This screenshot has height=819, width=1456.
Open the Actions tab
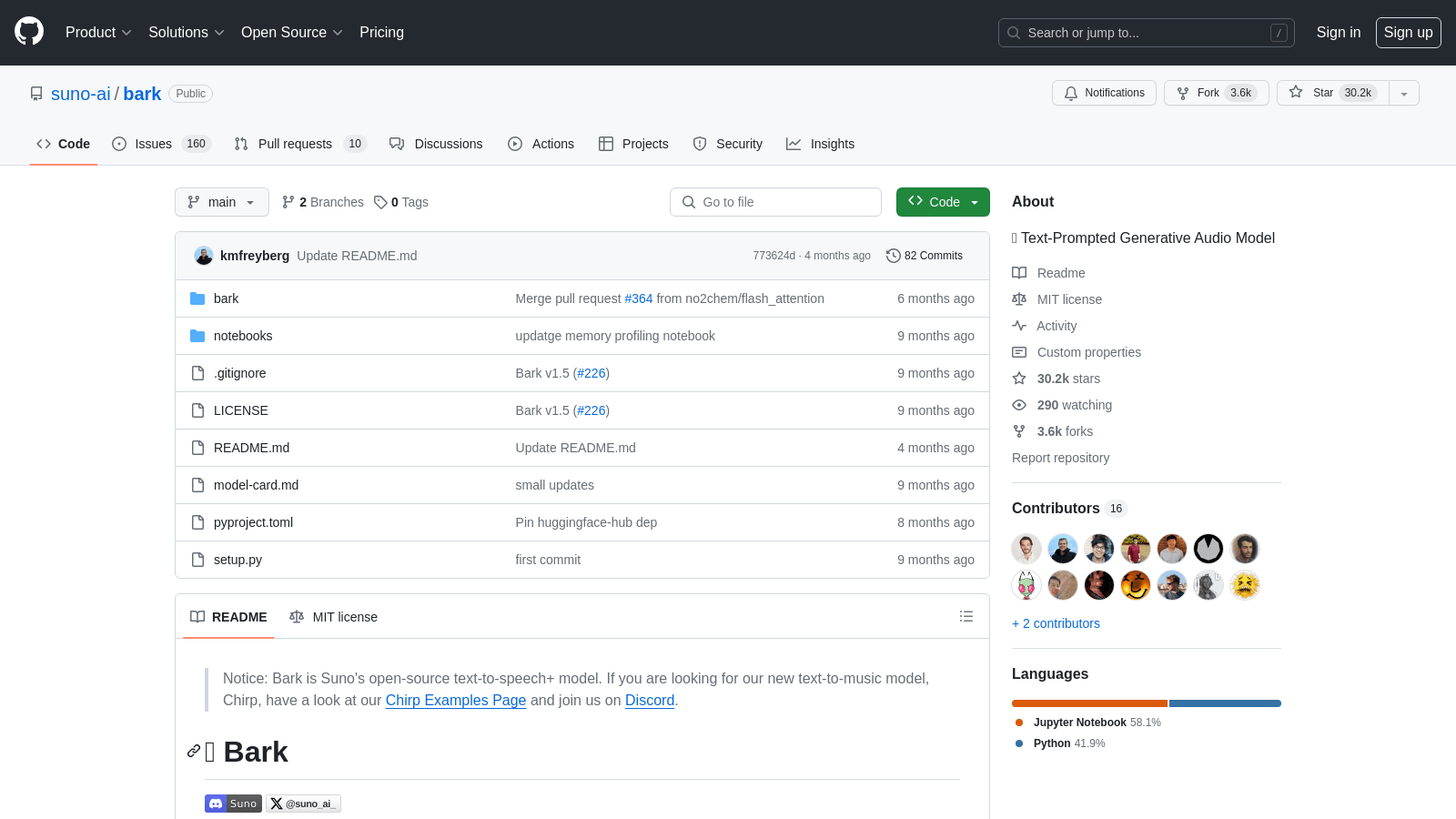[541, 144]
